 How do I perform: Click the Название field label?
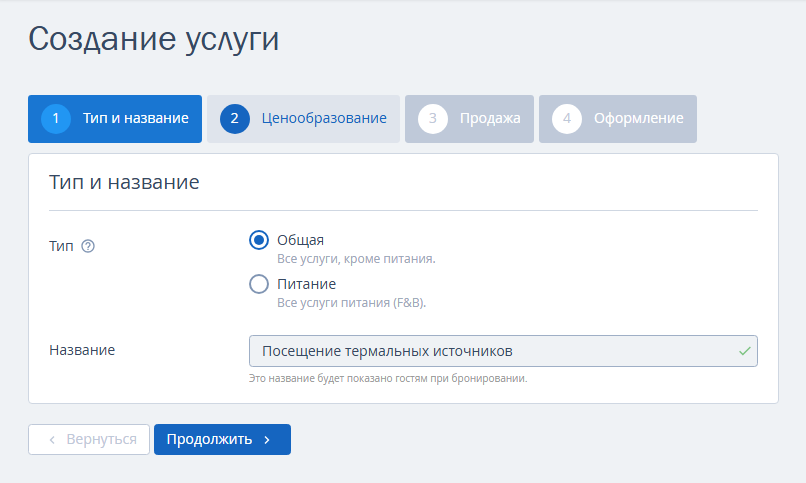[82, 350]
